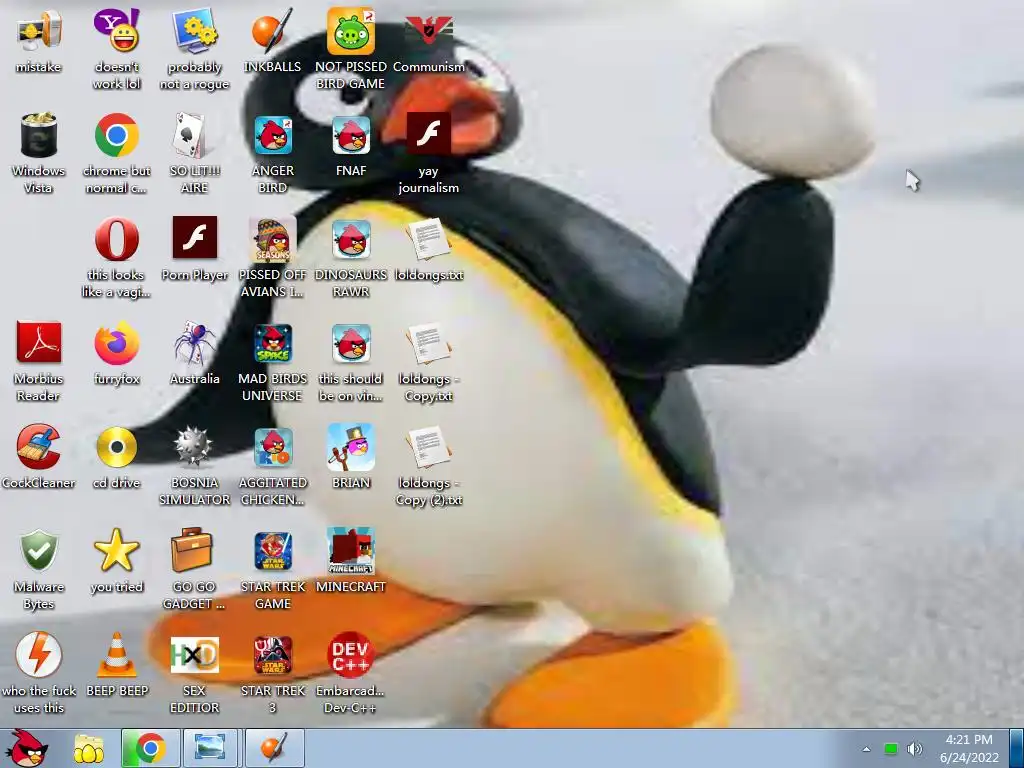Click the 'probably not a rogue' icon
The height and width of the screenshot is (768, 1024).
click(x=195, y=31)
